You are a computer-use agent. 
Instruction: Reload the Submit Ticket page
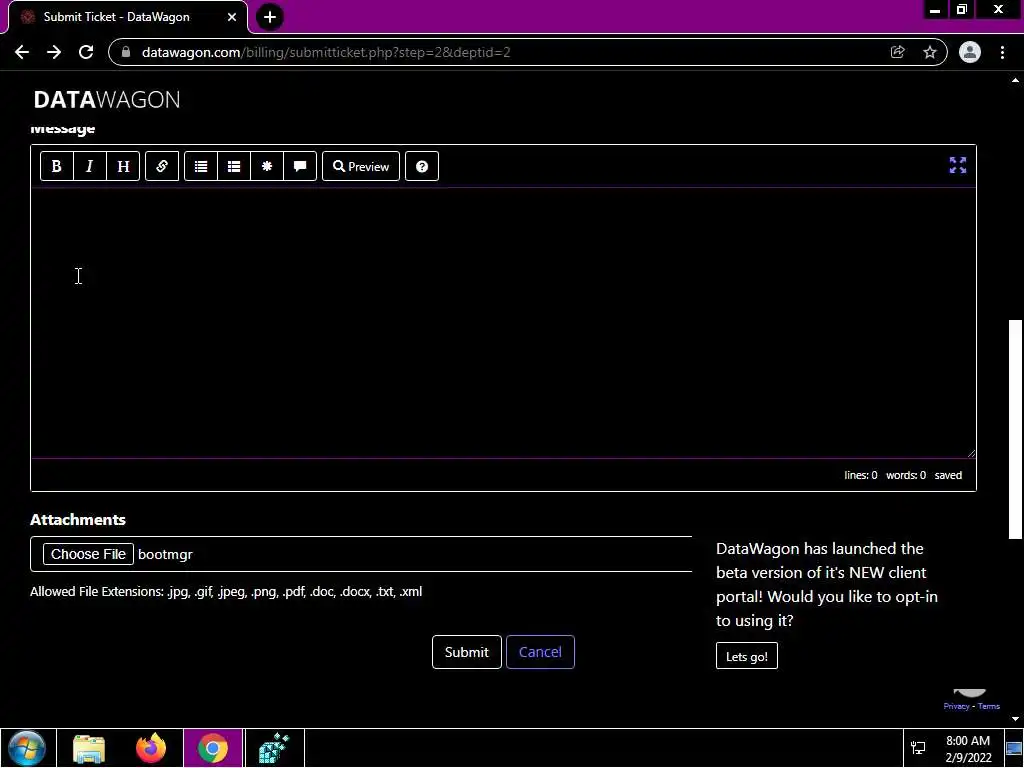(x=86, y=52)
